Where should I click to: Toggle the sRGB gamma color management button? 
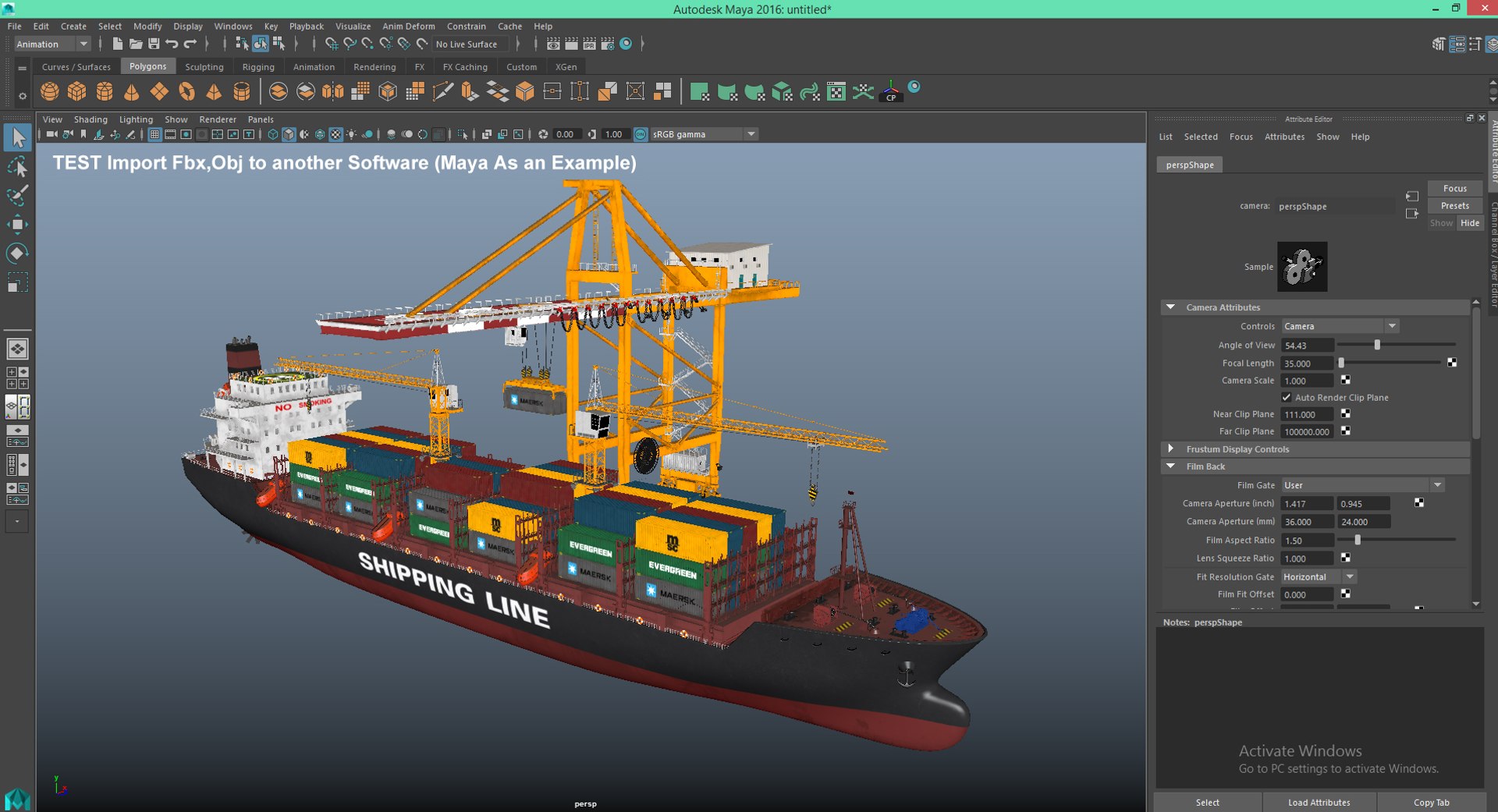click(x=641, y=134)
